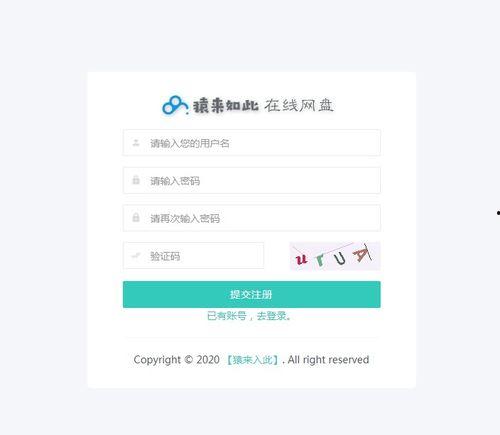Image resolution: width=500 pixels, height=435 pixels.
Task: Click the red letter u in captcha
Action: [301, 259]
